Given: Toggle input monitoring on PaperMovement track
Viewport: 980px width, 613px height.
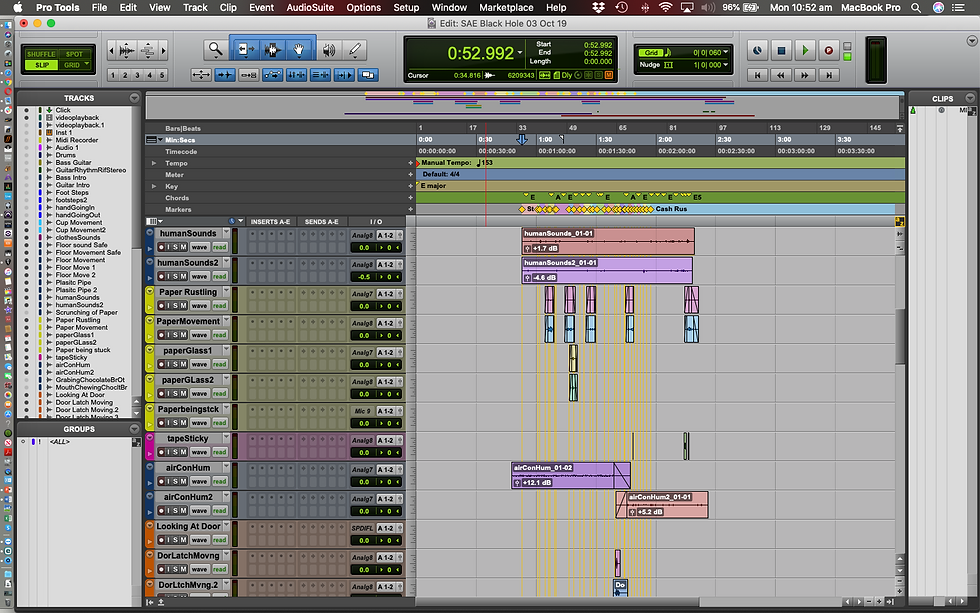Looking at the screenshot, I should pos(168,335).
